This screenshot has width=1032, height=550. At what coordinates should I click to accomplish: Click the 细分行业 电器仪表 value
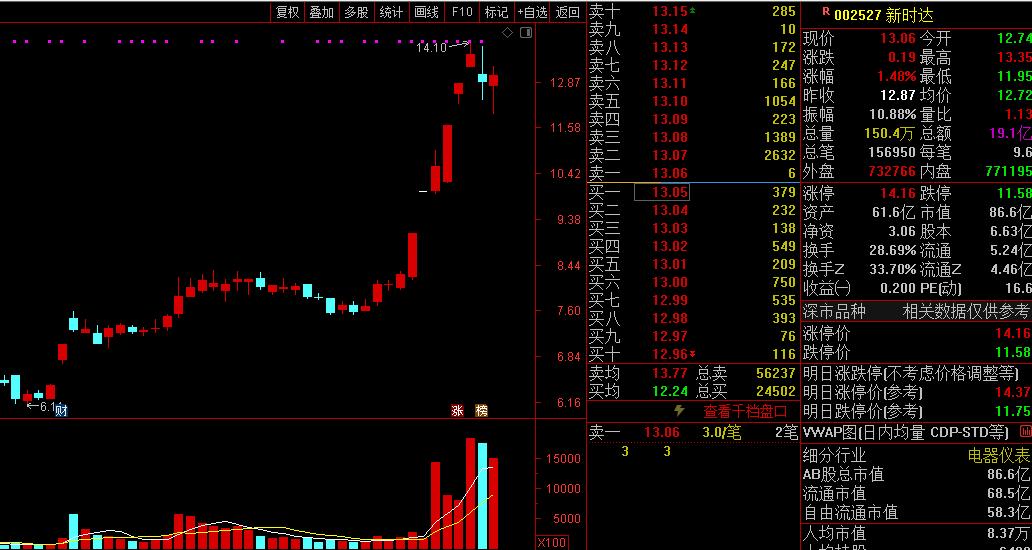[998, 455]
